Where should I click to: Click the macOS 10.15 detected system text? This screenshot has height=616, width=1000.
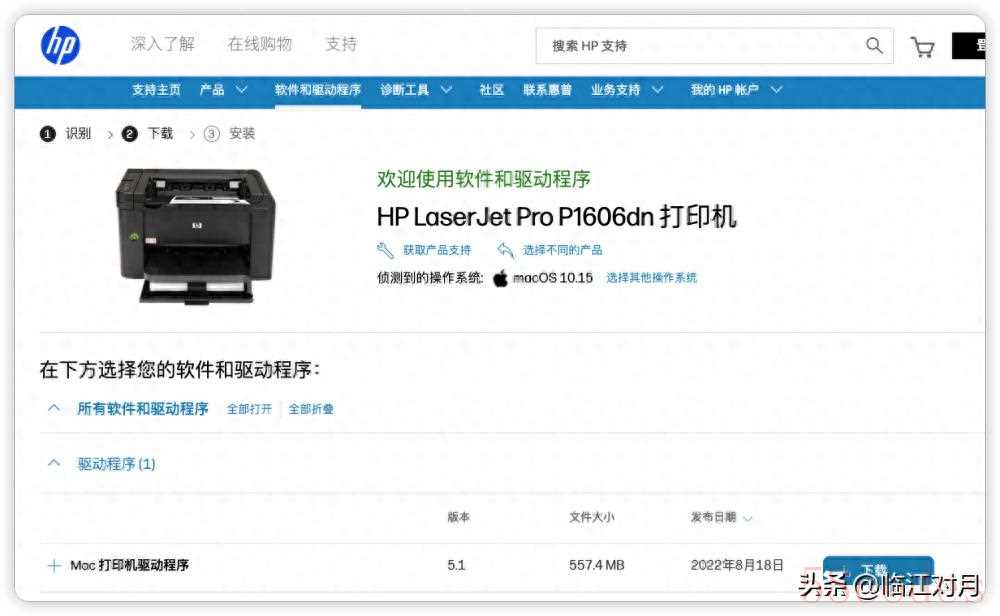[553, 278]
